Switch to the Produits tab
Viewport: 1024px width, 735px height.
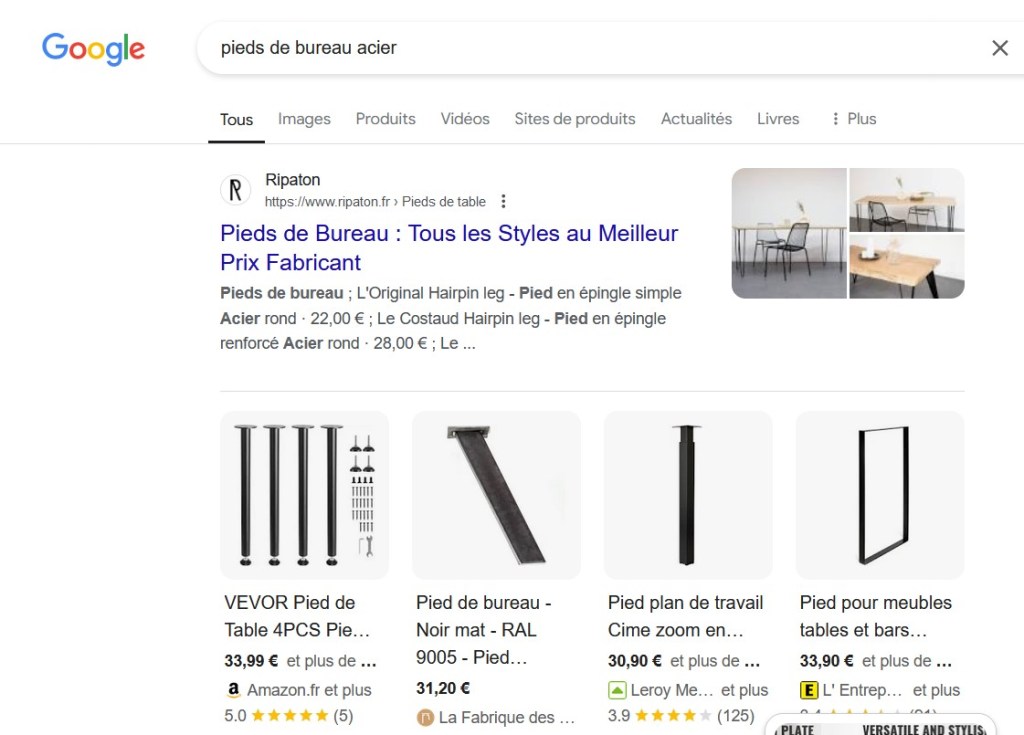click(385, 119)
